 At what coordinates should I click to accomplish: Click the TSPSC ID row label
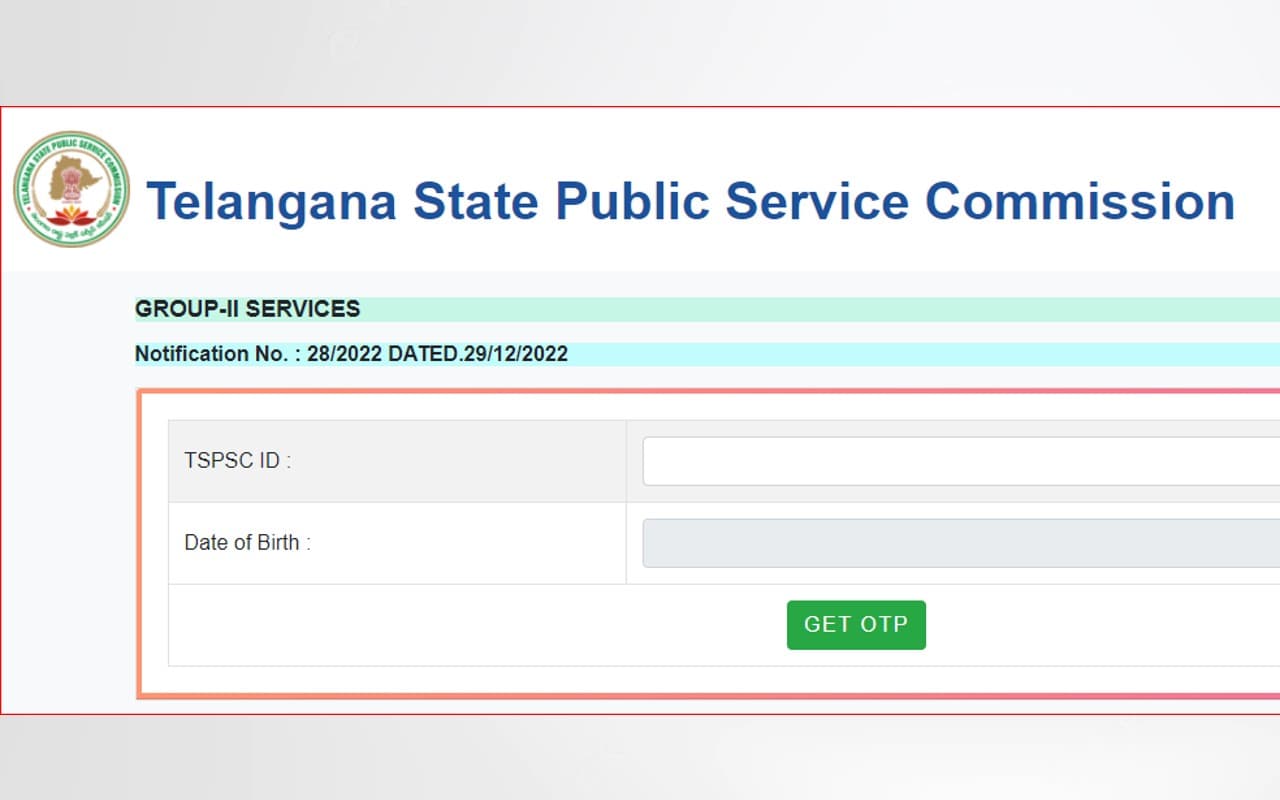click(x=237, y=460)
